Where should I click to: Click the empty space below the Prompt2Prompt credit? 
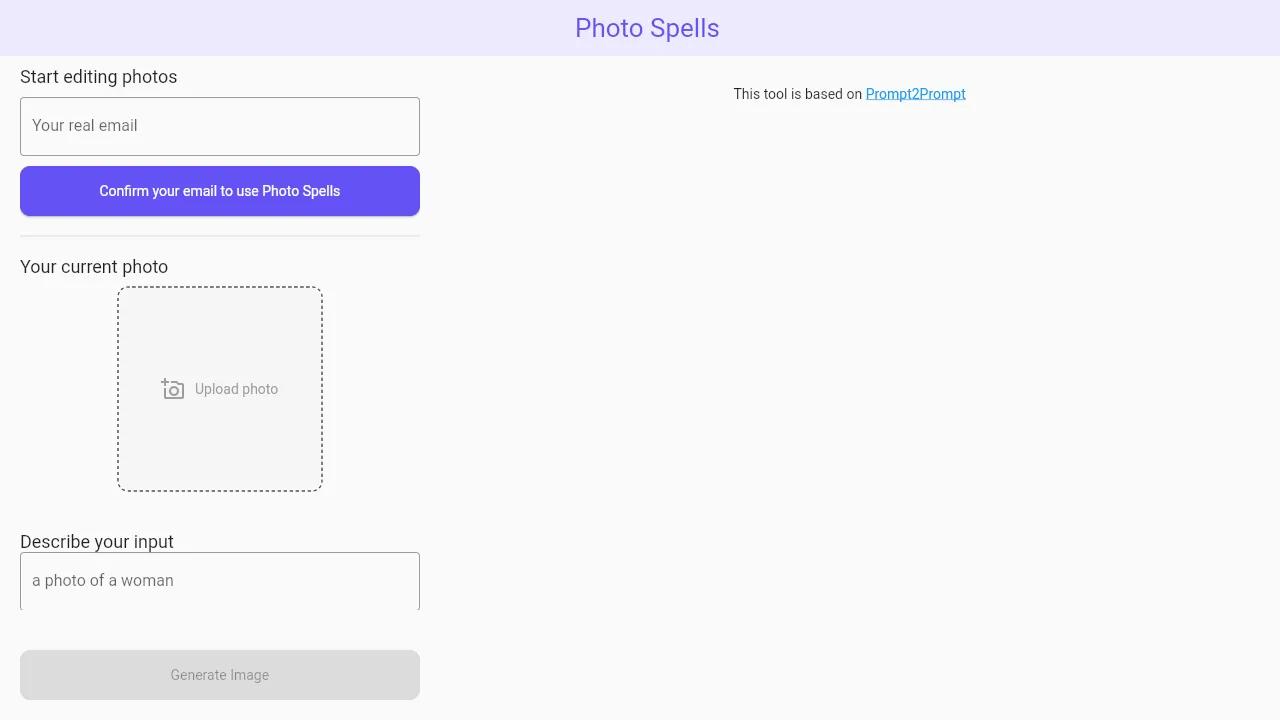click(x=850, y=350)
